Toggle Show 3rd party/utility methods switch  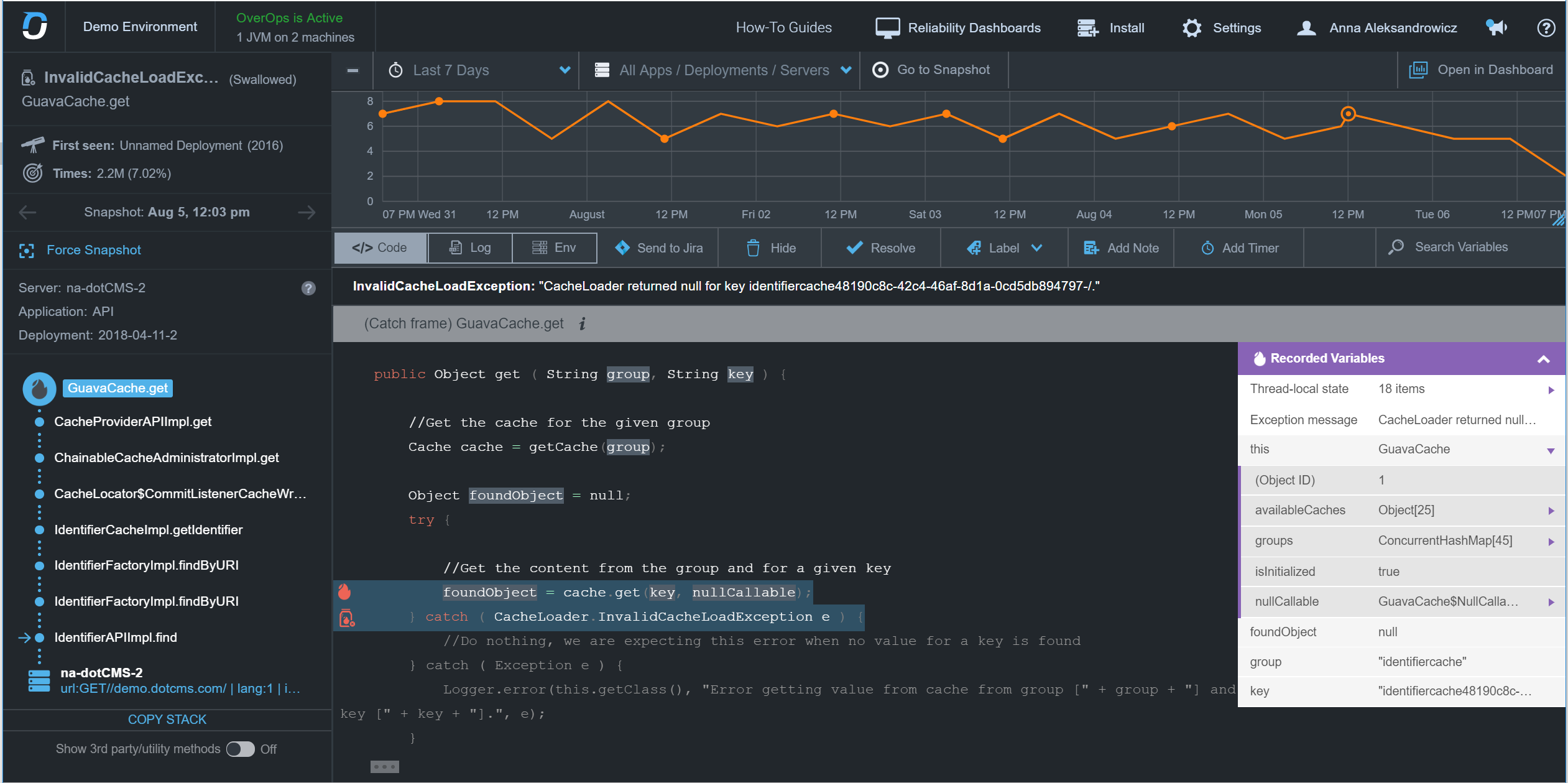pos(240,749)
